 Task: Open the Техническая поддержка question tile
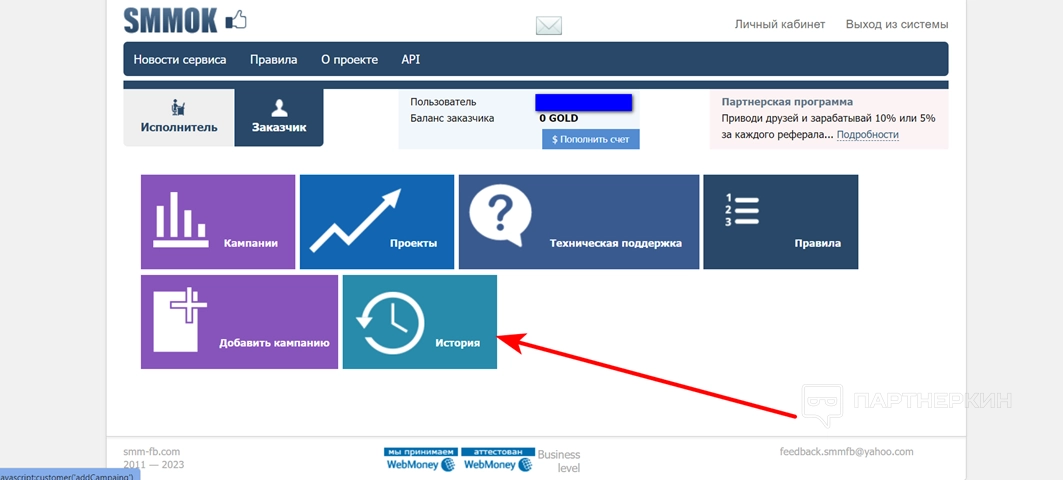(579, 222)
